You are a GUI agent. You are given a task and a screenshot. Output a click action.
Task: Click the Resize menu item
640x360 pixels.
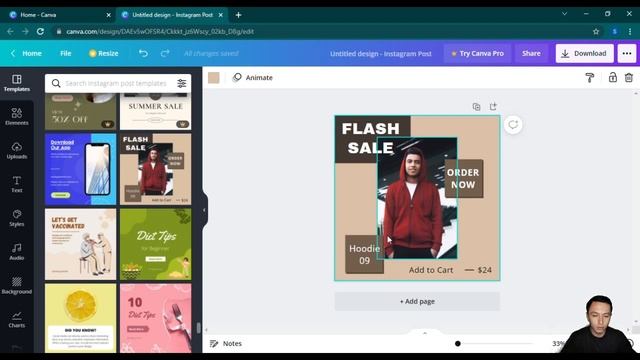[x=104, y=53]
